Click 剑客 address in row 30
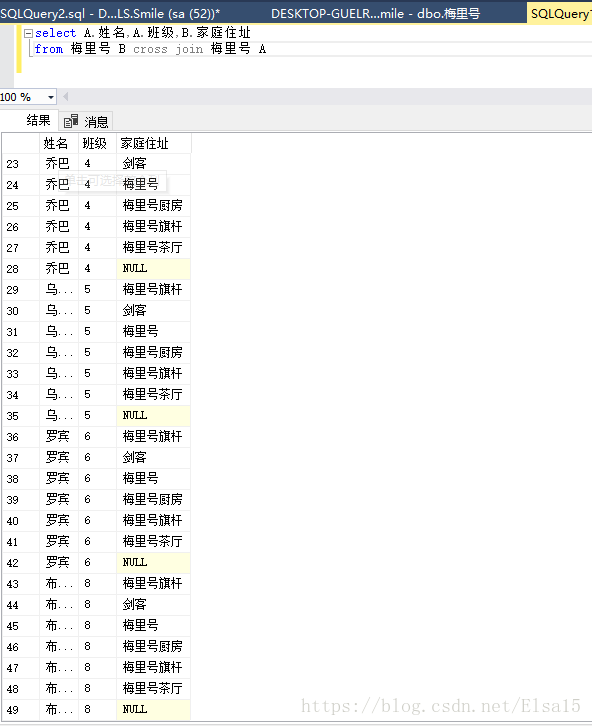The height and width of the screenshot is (726, 592). tap(154, 311)
